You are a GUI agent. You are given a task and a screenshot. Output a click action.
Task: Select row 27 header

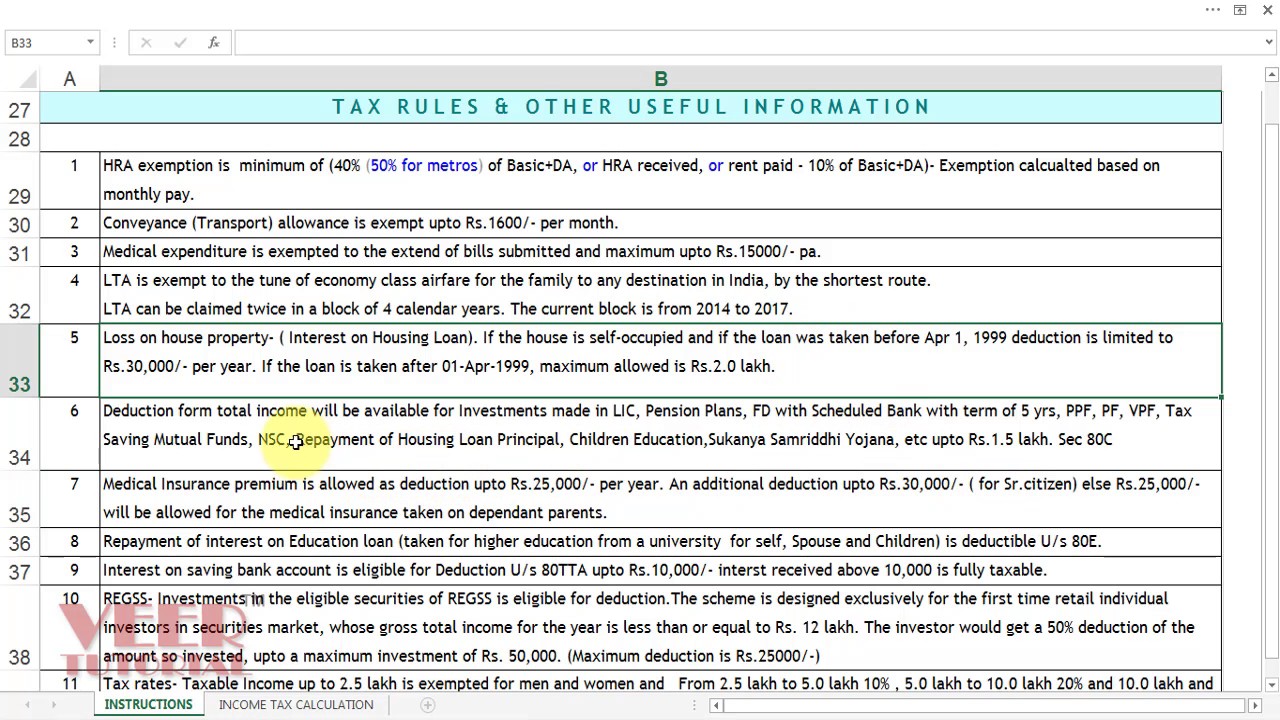click(19, 108)
